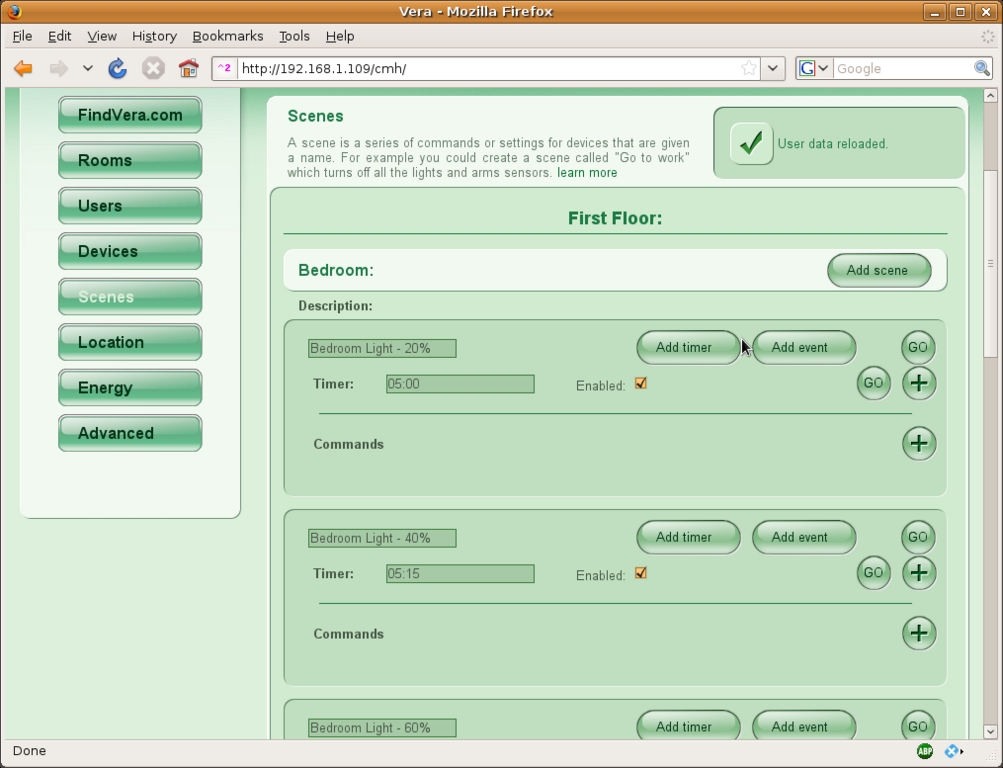Open the back/forward history dropdown arrow
The width and height of the screenshot is (1003, 768).
point(88,69)
